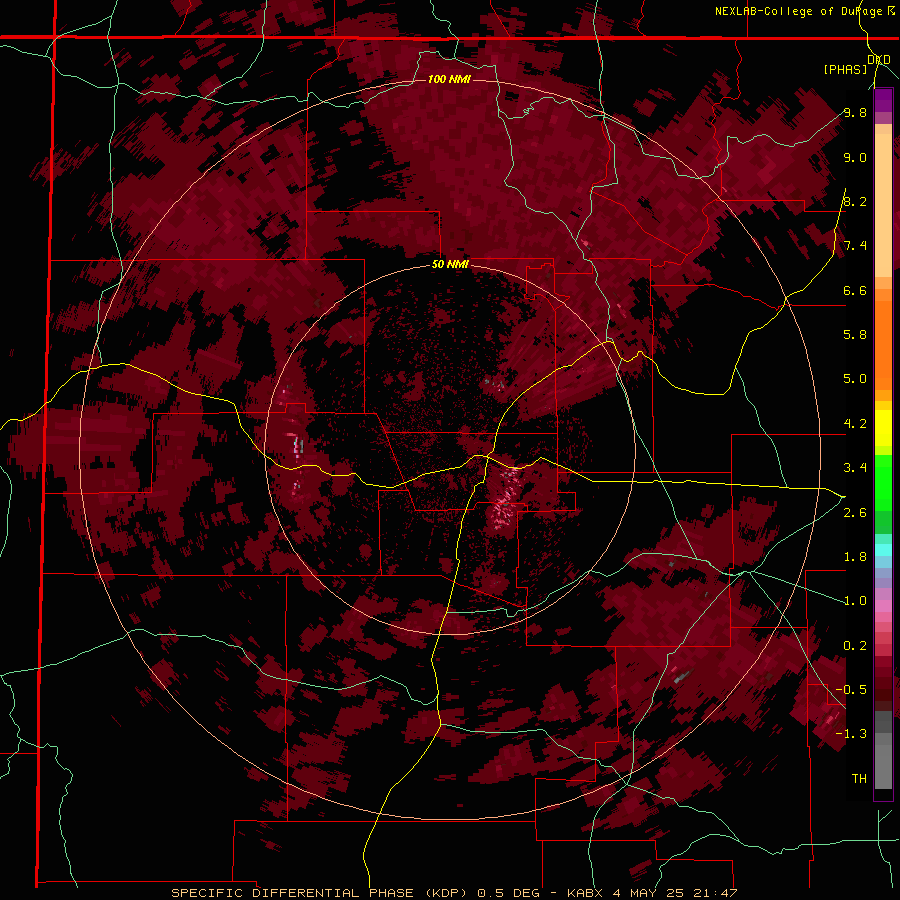This screenshot has height=900, width=900.
Task: Click the 1.8 value on the color scale
Action: point(855,557)
